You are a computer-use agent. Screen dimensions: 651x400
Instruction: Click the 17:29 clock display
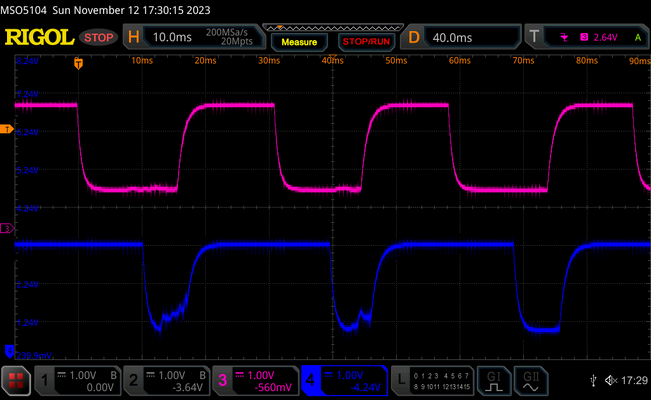tap(634, 380)
